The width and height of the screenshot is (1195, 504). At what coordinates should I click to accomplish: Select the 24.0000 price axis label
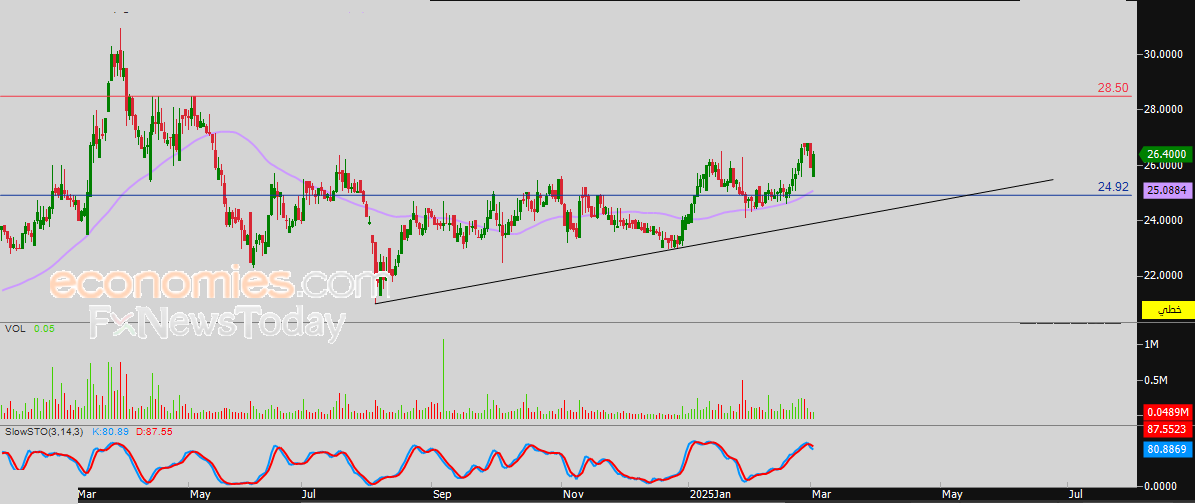click(x=1162, y=220)
